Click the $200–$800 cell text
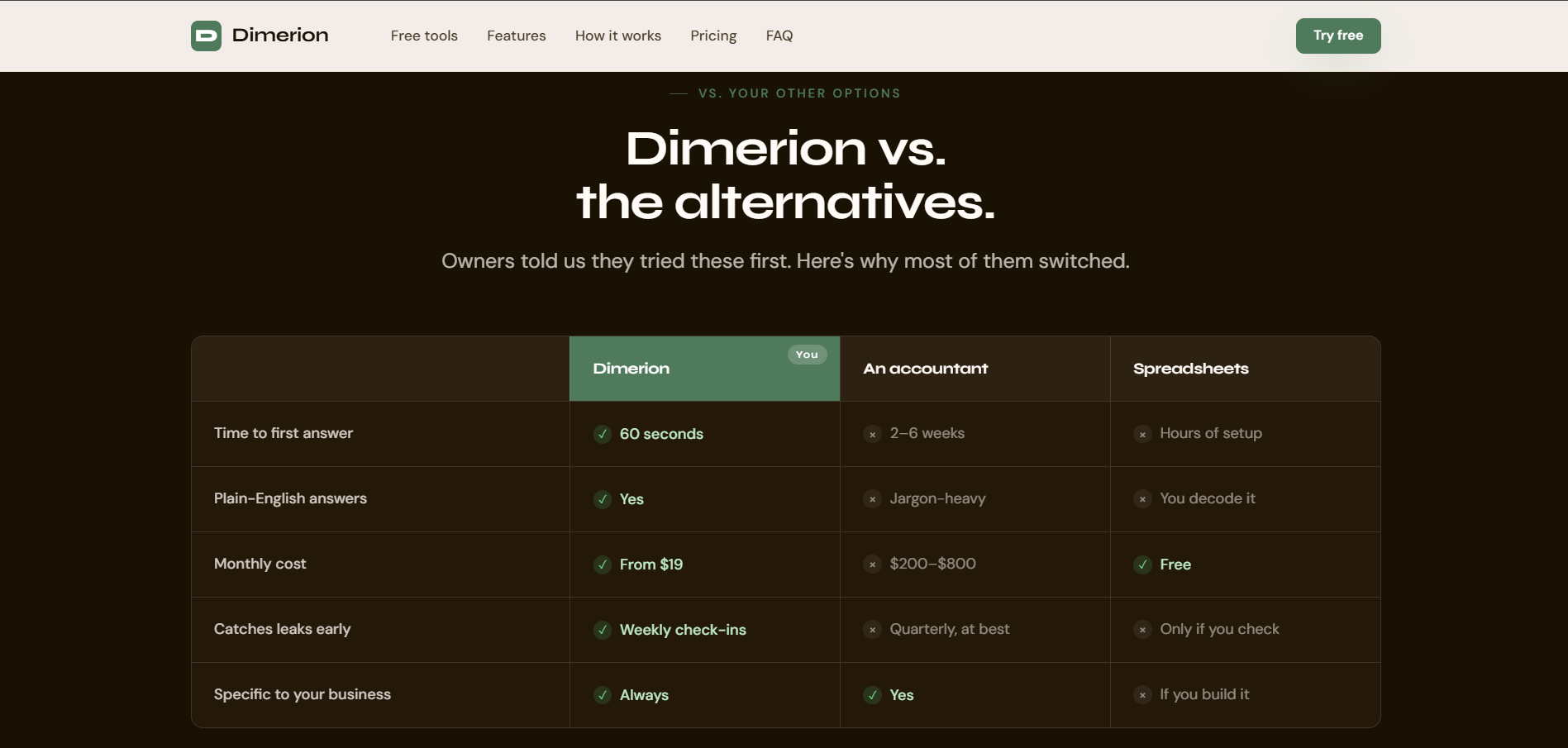The height and width of the screenshot is (748, 1568). tap(932, 564)
